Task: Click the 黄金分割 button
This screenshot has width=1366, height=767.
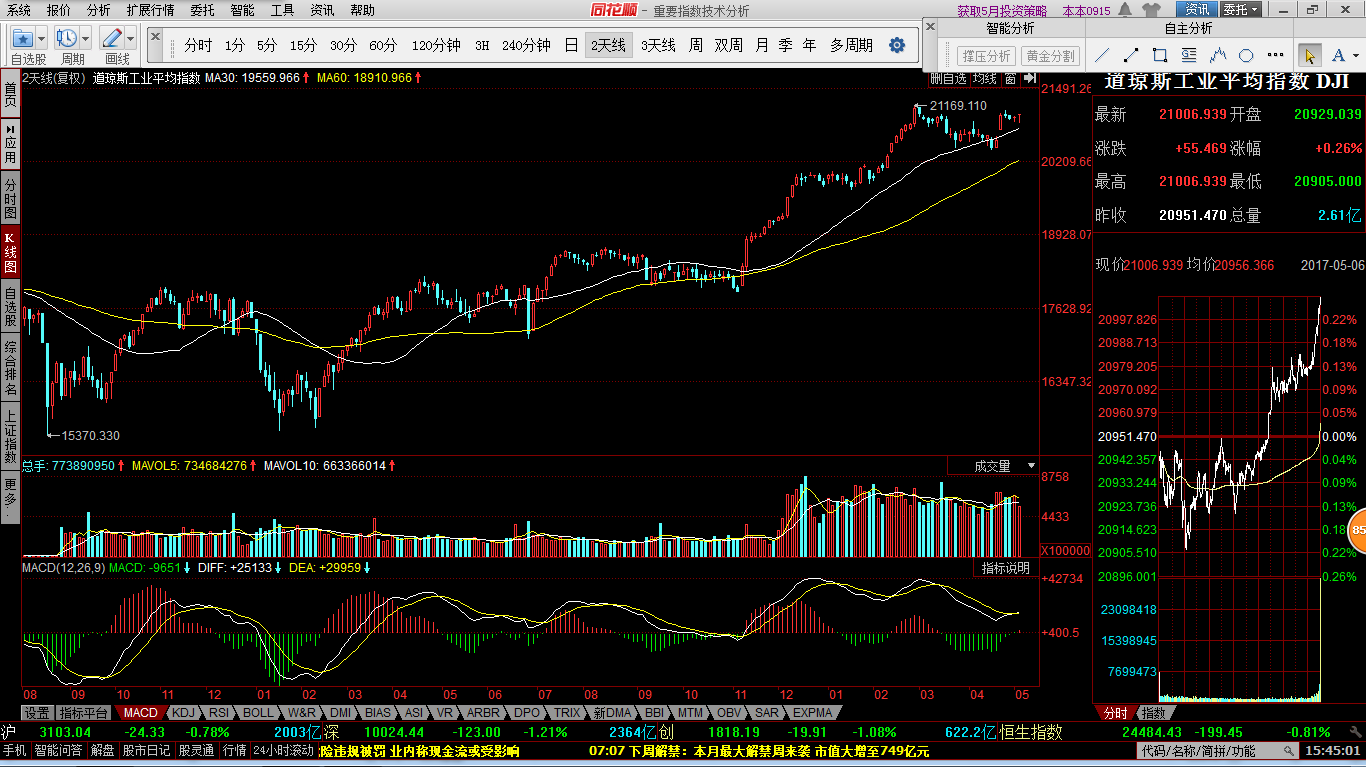Action: [1050, 56]
